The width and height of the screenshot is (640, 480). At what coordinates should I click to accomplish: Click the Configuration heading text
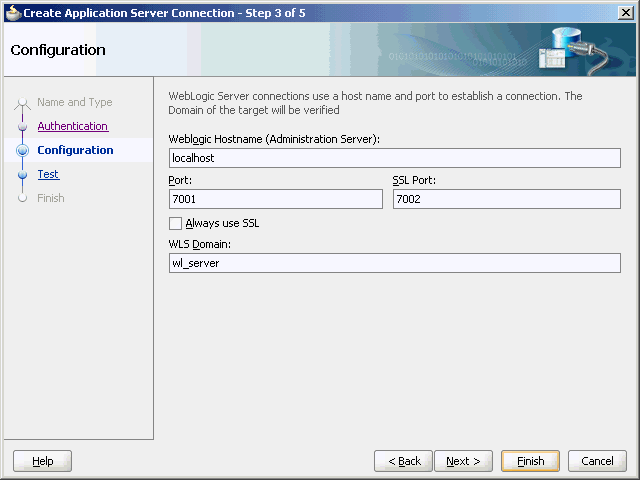tap(58, 50)
